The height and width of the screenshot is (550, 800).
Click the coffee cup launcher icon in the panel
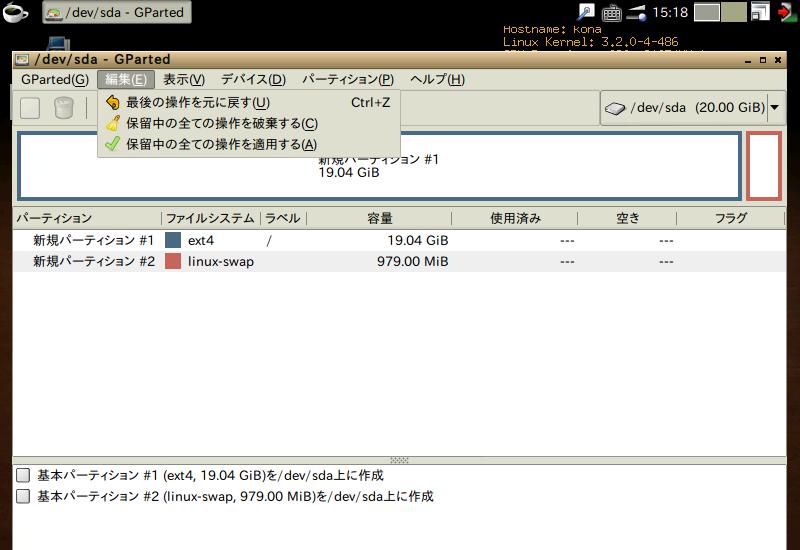pyautogui.click(x=16, y=12)
